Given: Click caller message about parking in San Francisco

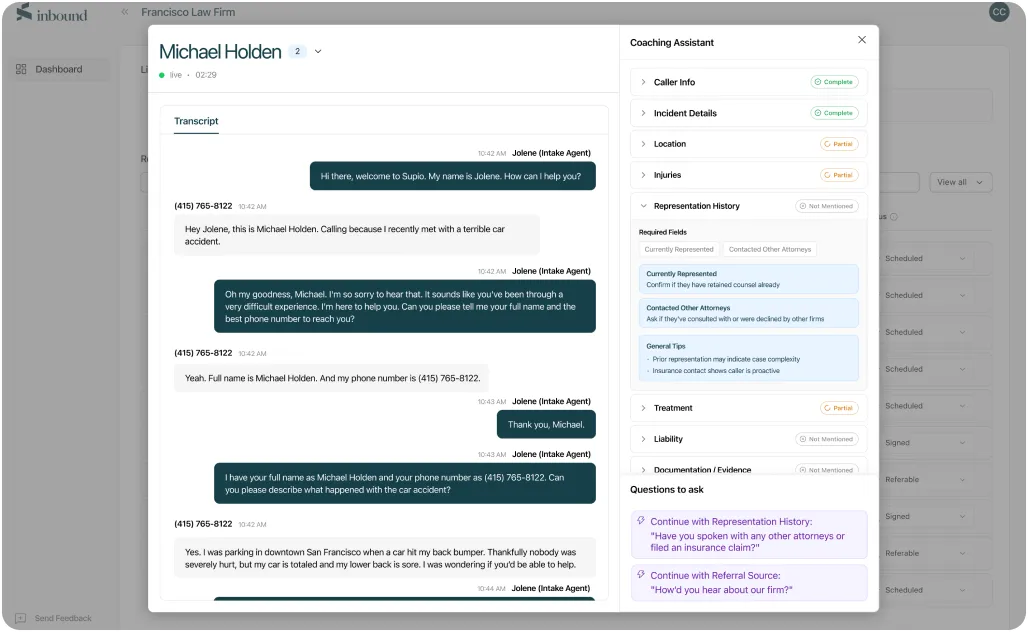Looking at the screenshot, I should 385,558.
